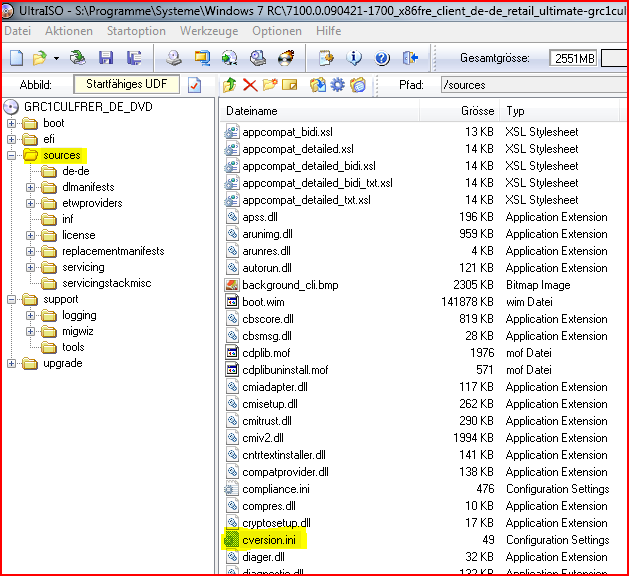Click the New folder icon
This screenshot has height=576, width=629.
point(270,85)
